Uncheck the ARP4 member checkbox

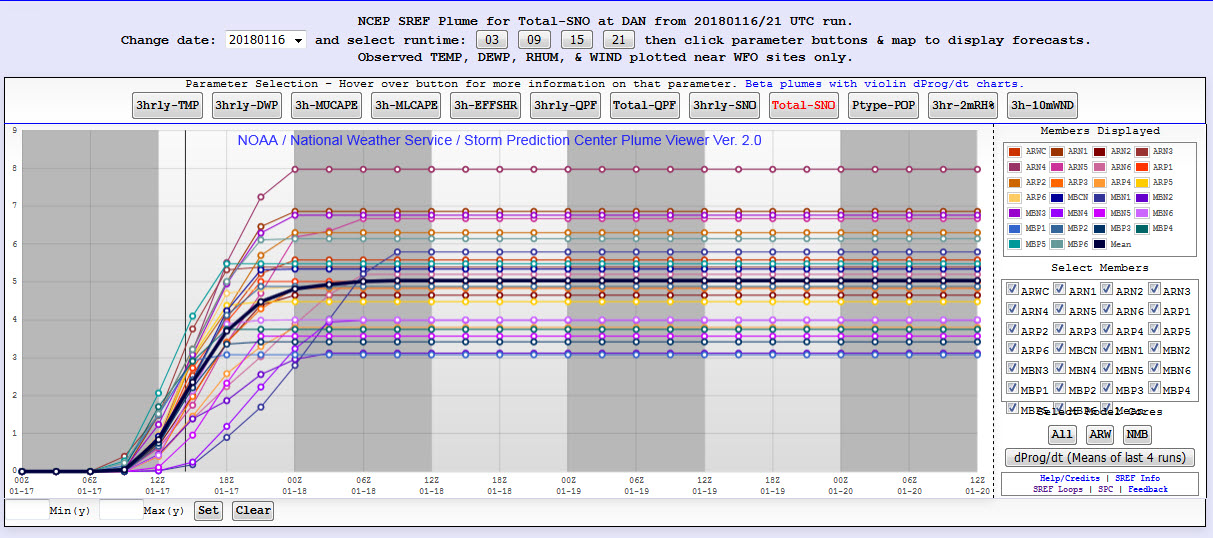[1108, 330]
